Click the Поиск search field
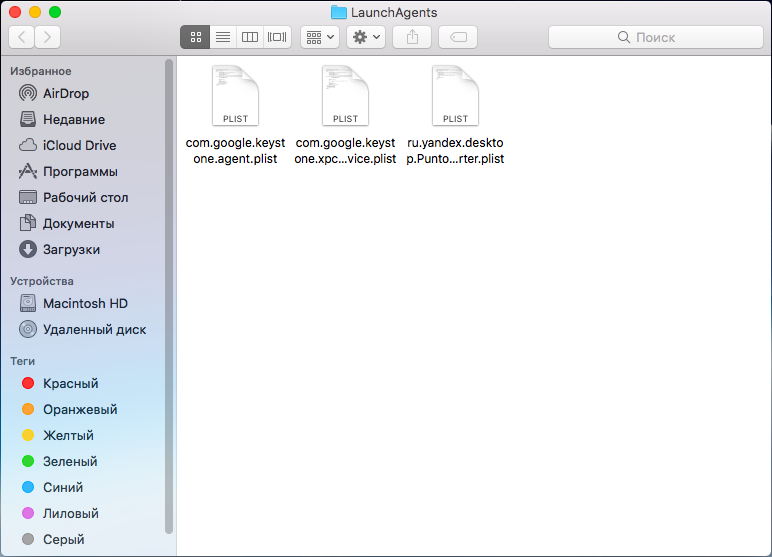 656,37
